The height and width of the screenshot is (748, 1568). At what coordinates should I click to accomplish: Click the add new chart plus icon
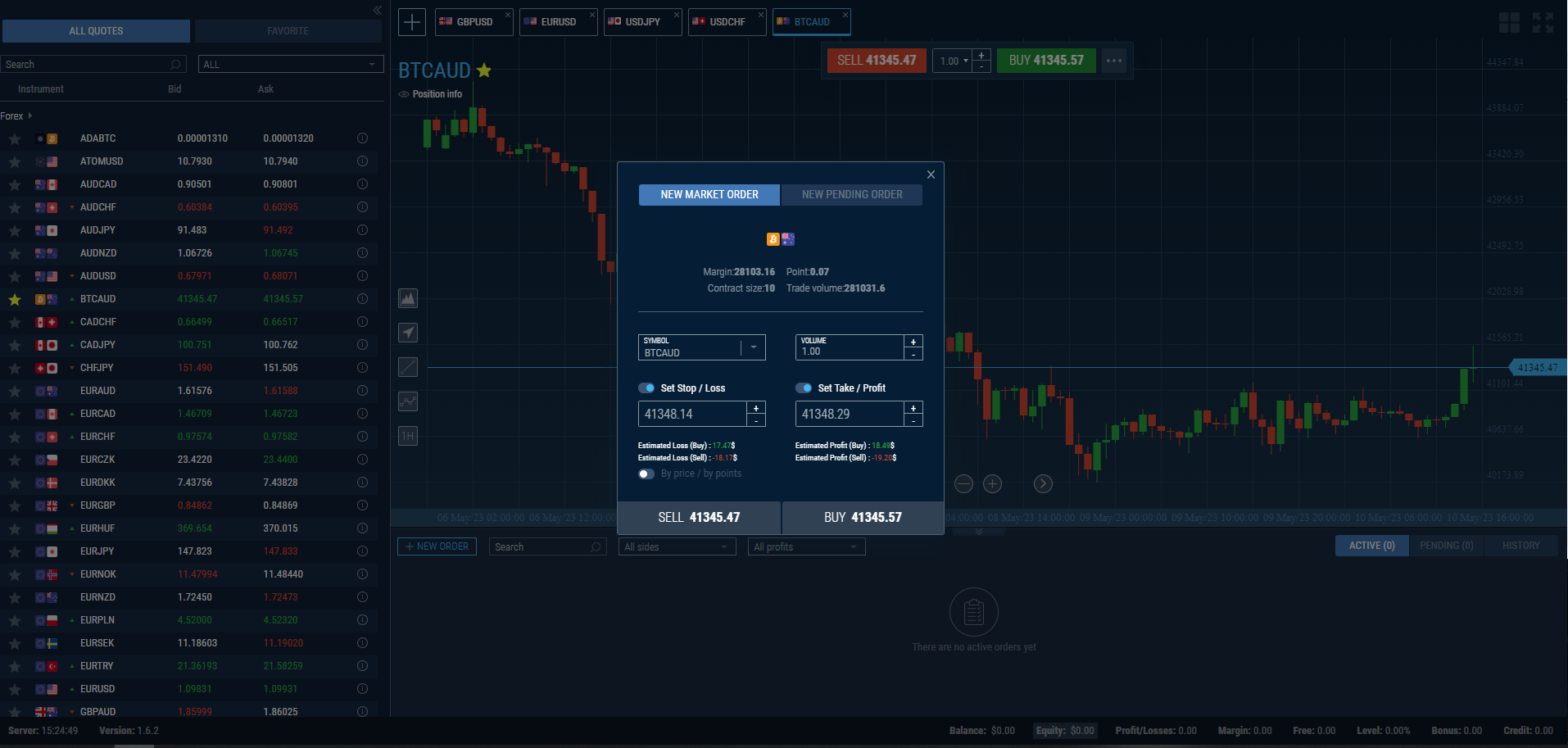click(x=412, y=22)
